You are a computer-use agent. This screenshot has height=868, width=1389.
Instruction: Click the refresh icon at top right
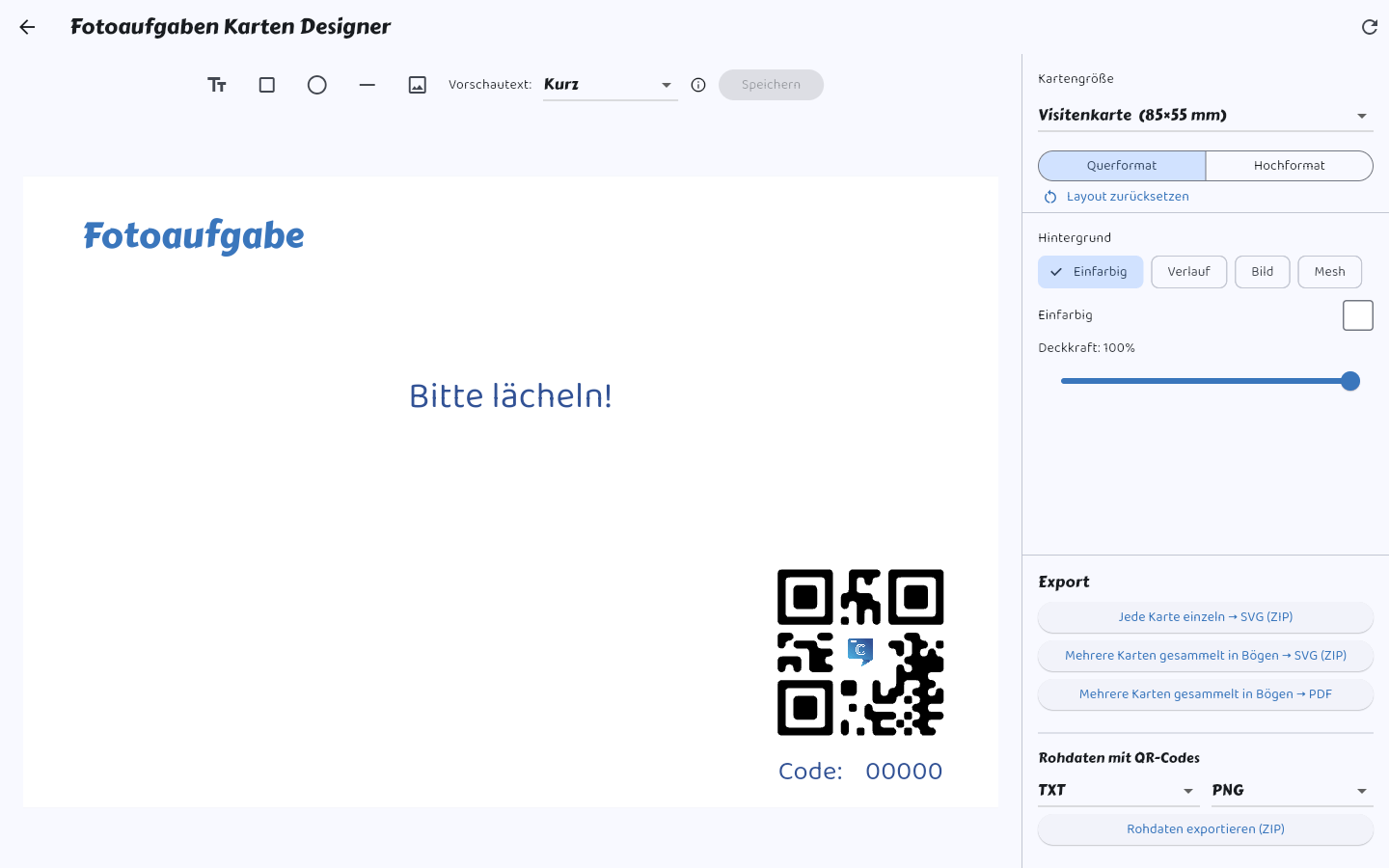point(1369,27)
